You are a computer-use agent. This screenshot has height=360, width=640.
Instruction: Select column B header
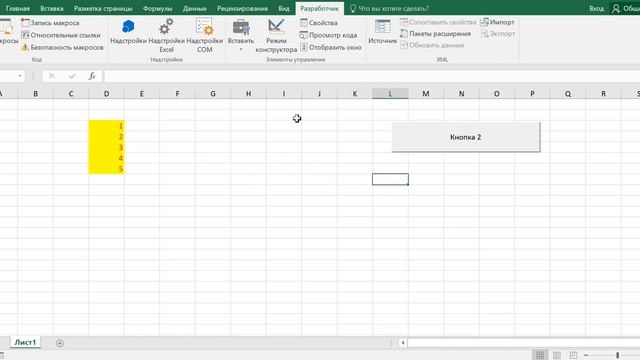click(36, 94)
